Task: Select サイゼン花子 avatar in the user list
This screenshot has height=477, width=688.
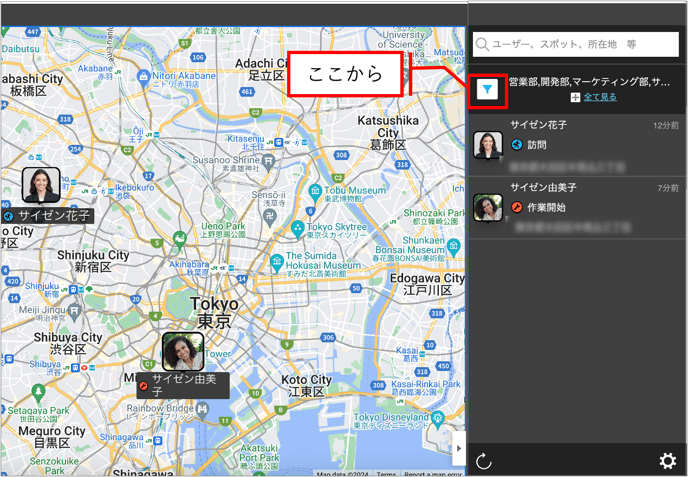Action: [487, 145]
